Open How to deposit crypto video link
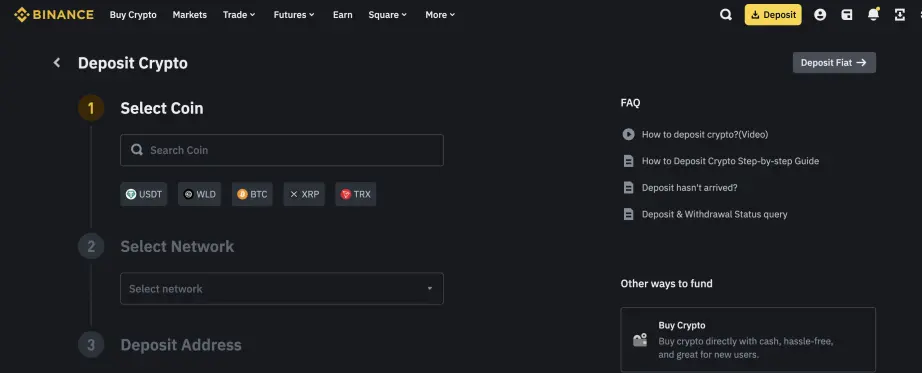The image size is (922, 373). click(x=704, y=134)
